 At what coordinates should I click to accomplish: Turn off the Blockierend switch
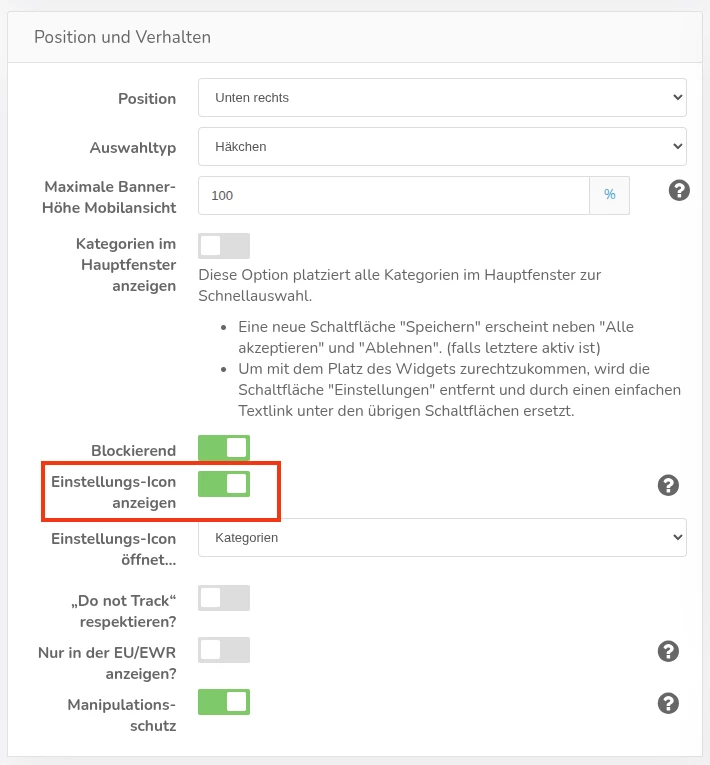[224, 447]
